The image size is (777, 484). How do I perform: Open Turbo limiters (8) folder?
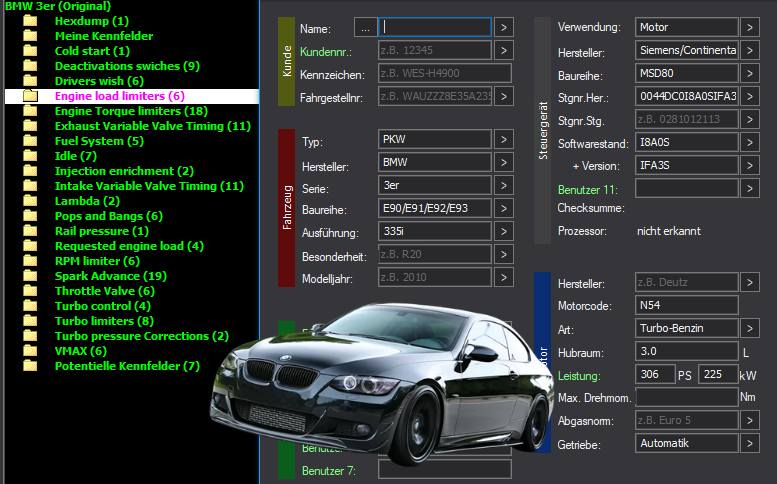click(x=104, y=321)
